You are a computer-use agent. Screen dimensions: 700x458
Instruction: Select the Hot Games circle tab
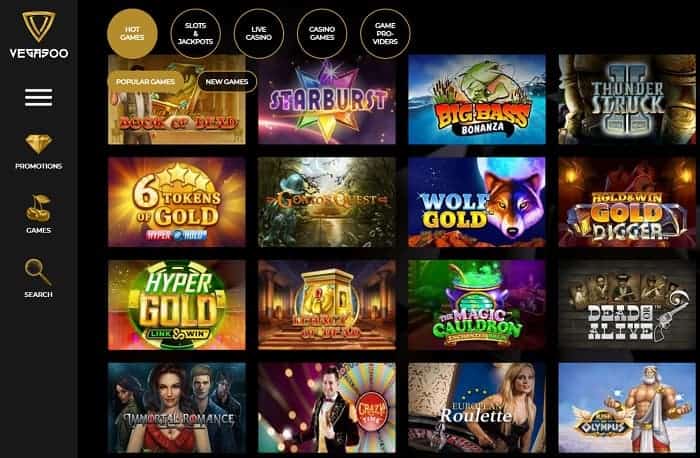point(132,34)
